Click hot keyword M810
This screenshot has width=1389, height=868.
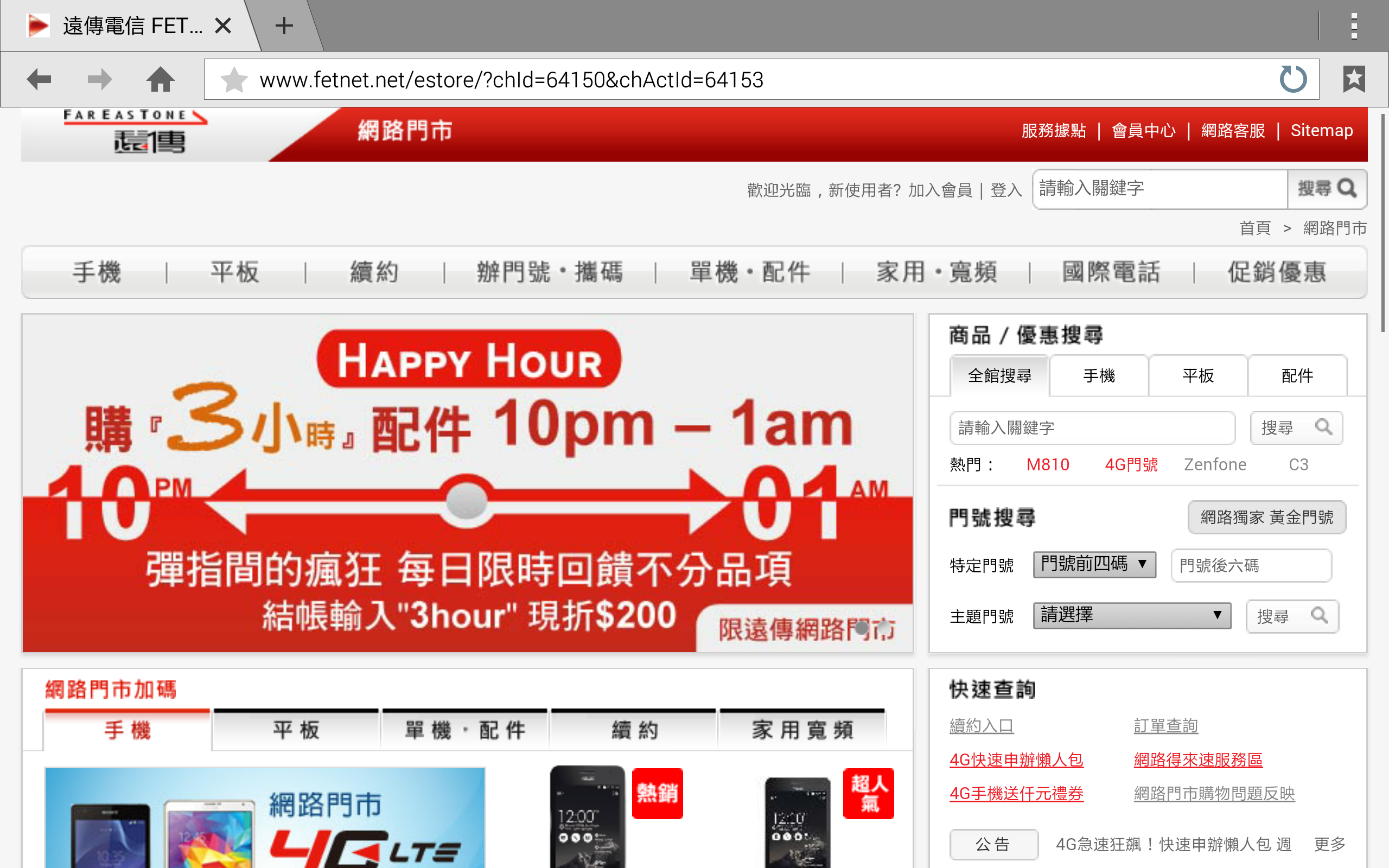click(1048, 464)
